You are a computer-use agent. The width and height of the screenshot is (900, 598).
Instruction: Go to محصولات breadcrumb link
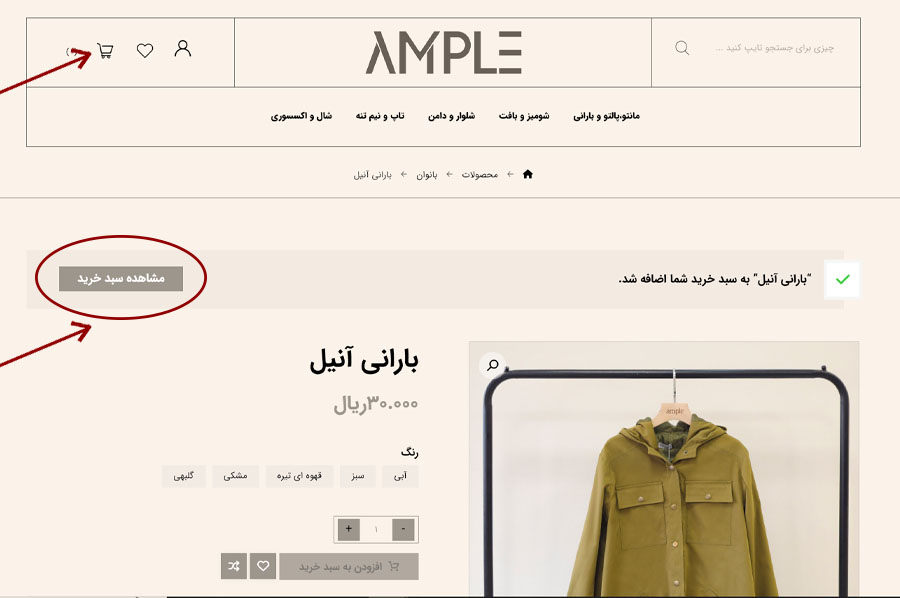tap(480, 174)
